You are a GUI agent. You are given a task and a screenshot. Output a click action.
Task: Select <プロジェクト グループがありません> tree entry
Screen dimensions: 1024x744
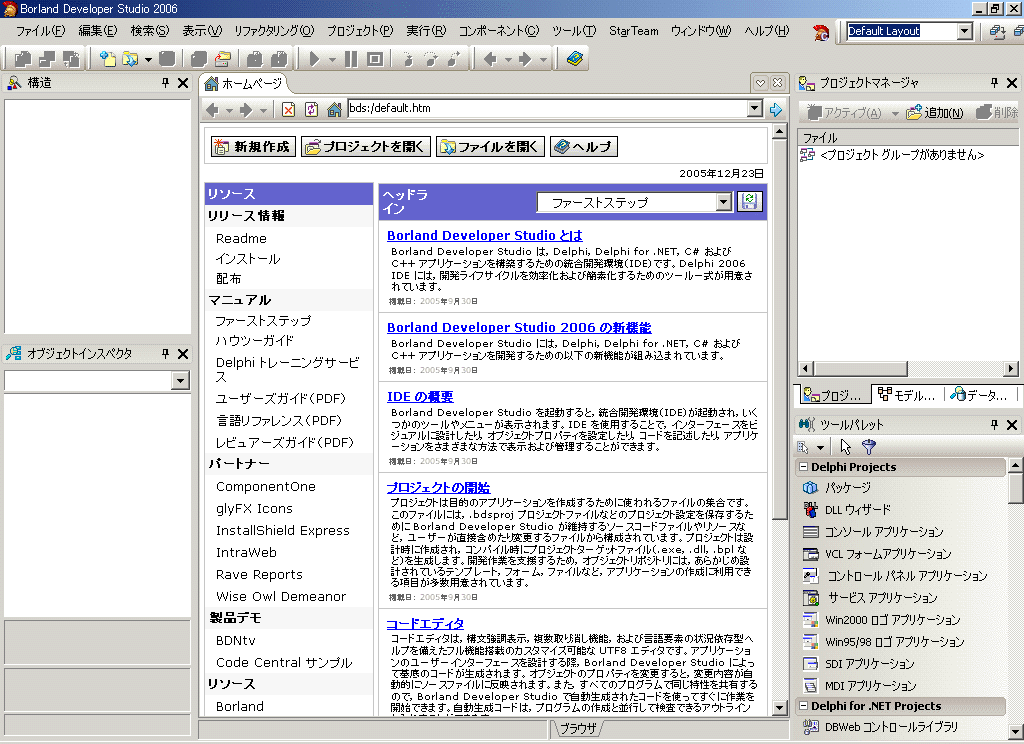[x=901, y=155]
